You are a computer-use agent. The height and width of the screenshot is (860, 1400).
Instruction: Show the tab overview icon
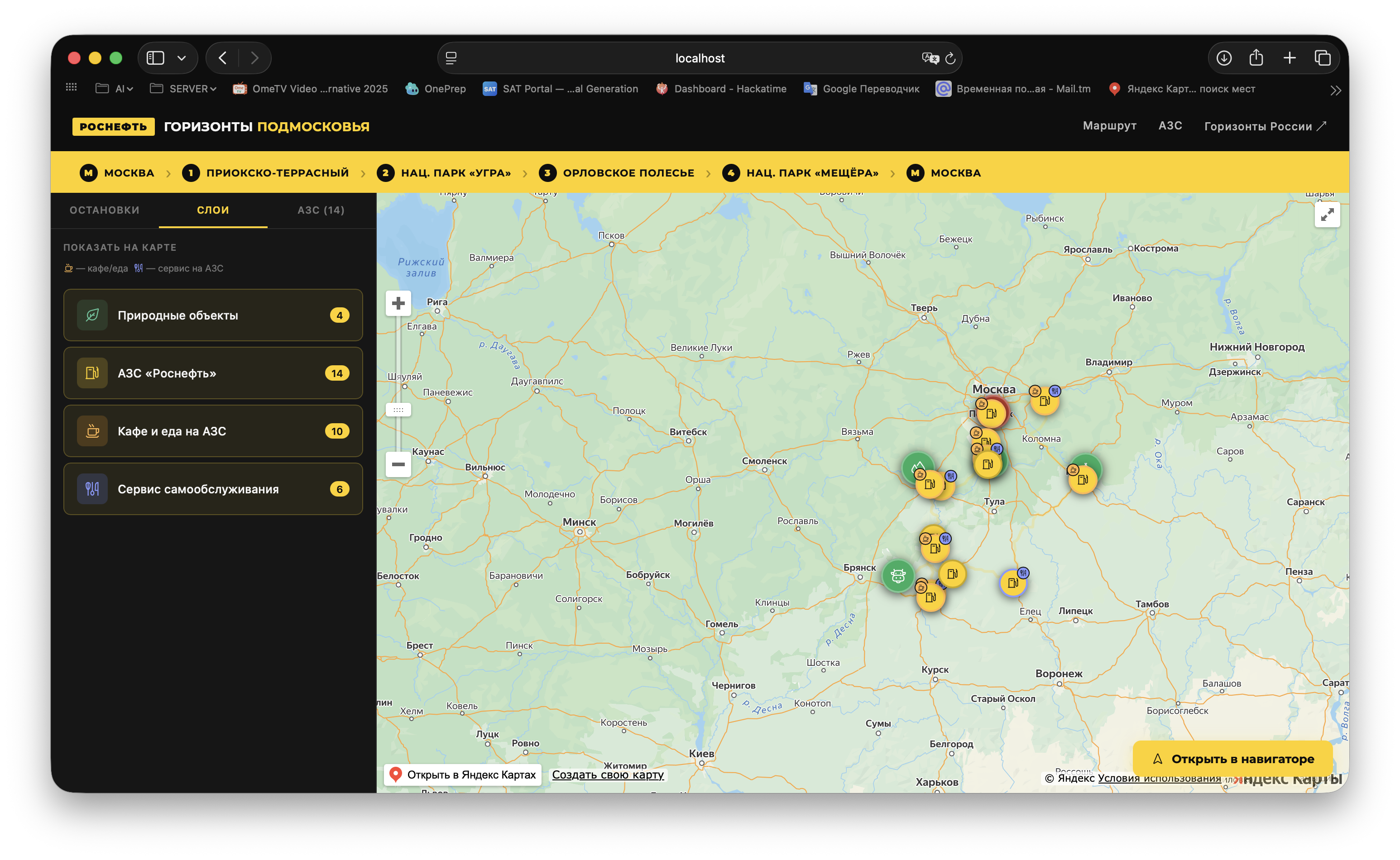point(1323,58)
